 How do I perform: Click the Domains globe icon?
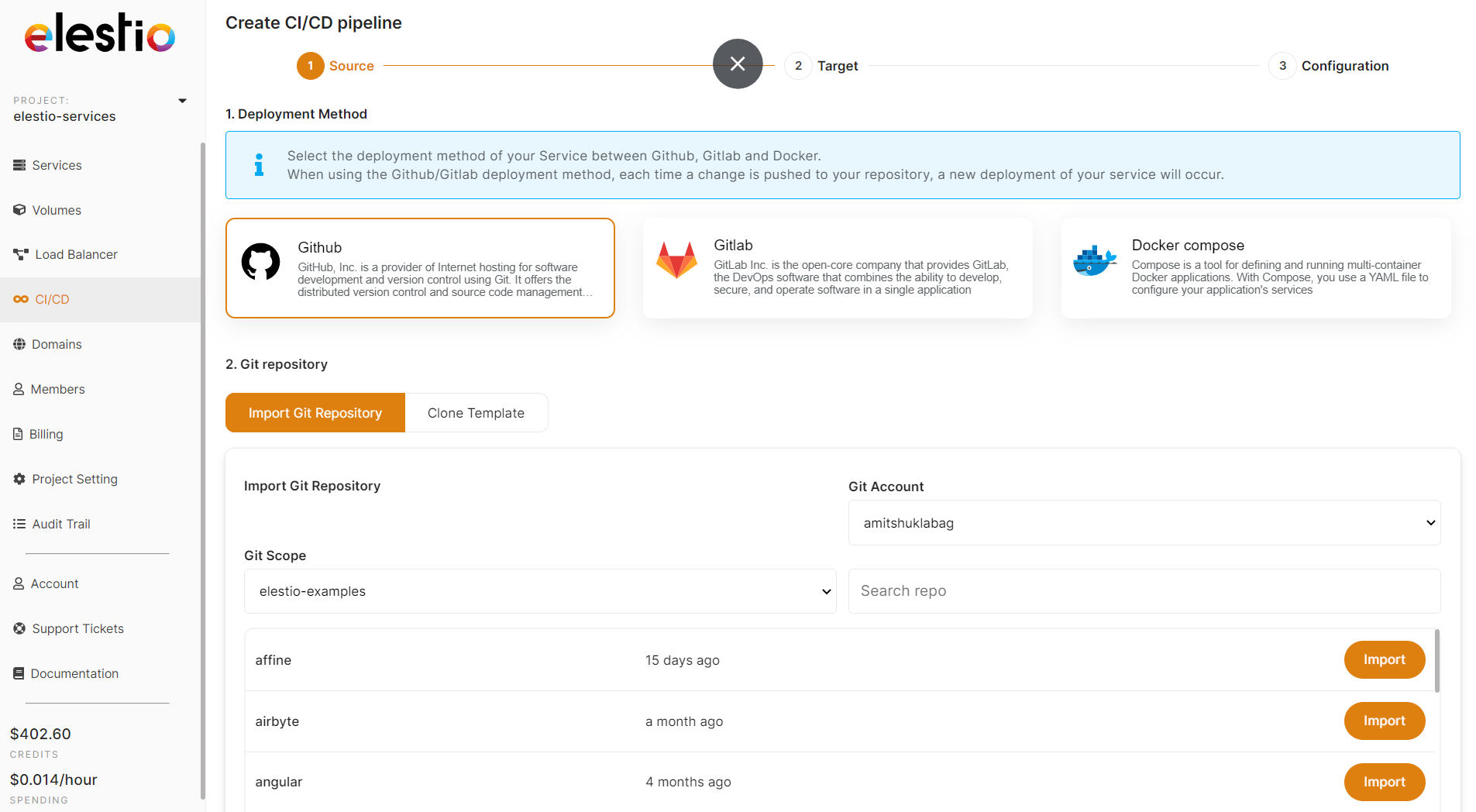pos(19,344)
